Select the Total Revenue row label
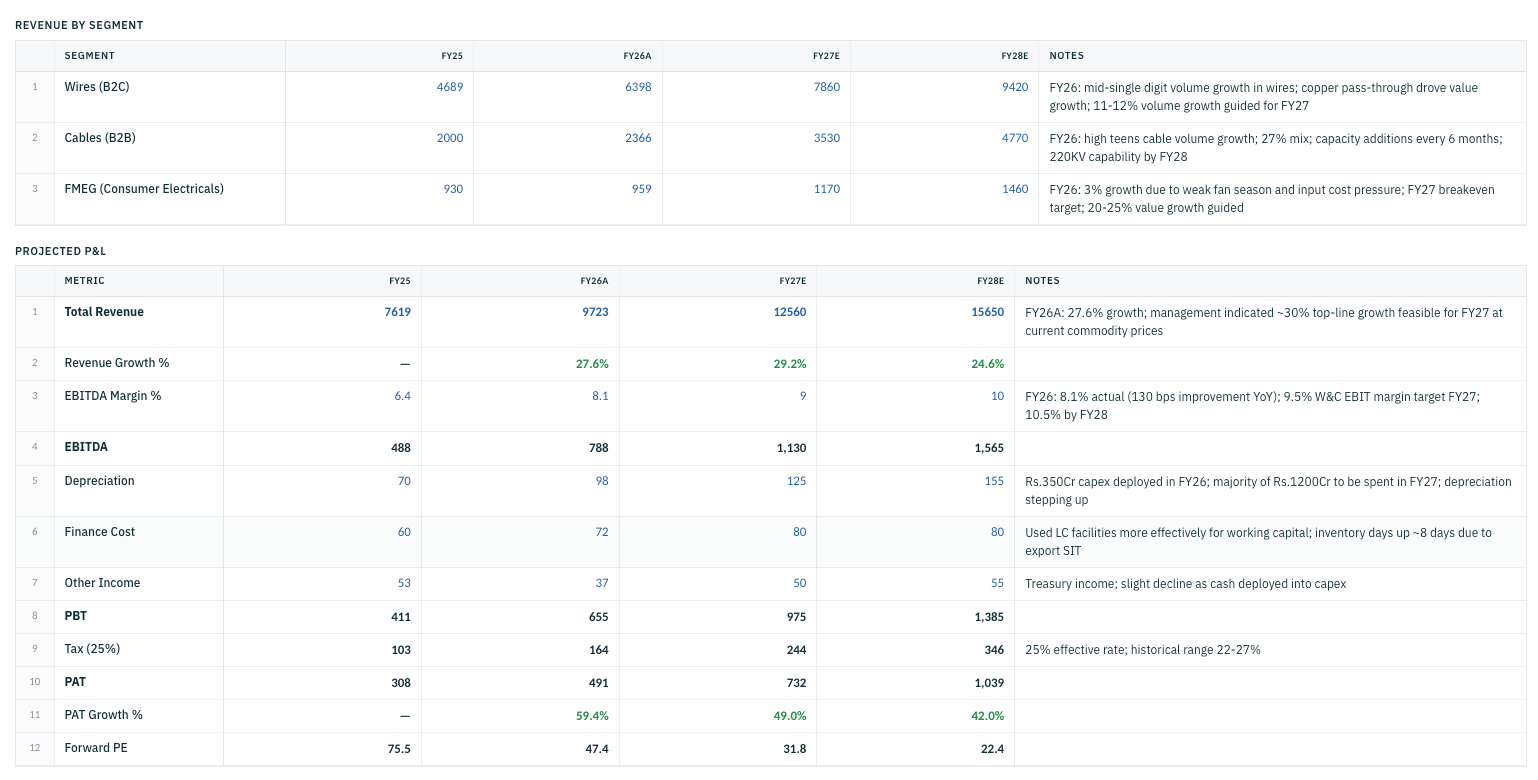1538x780 pixels. click(104, 312)
